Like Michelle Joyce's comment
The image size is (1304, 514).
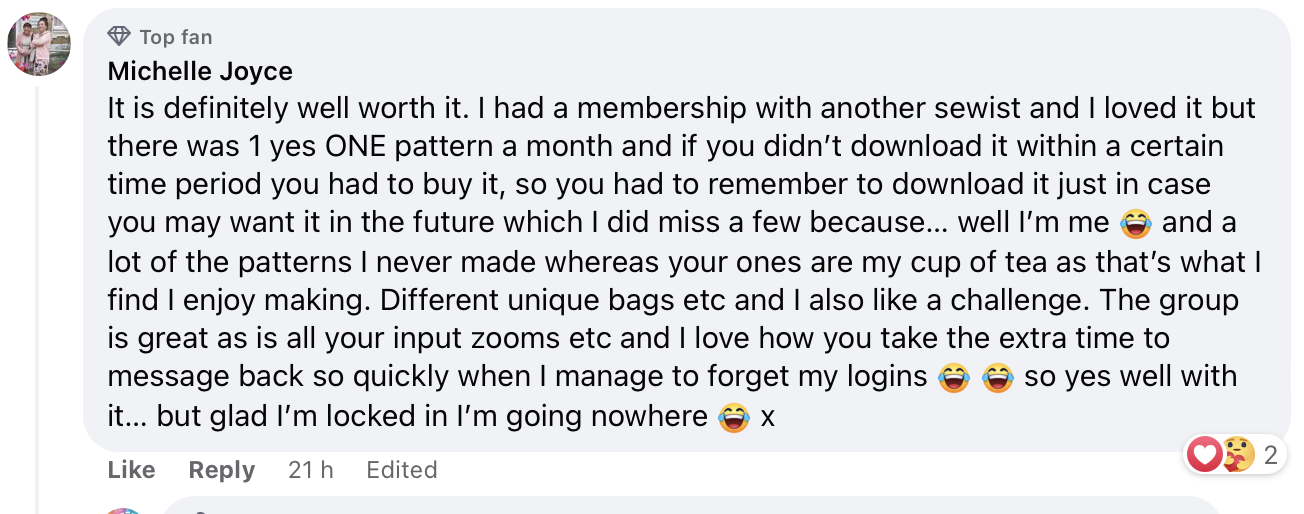point(131,470)
